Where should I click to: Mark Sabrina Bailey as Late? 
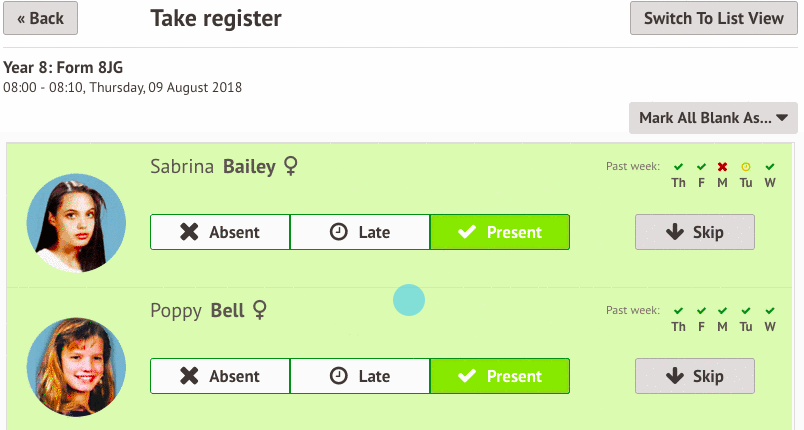tap(360, 232)
